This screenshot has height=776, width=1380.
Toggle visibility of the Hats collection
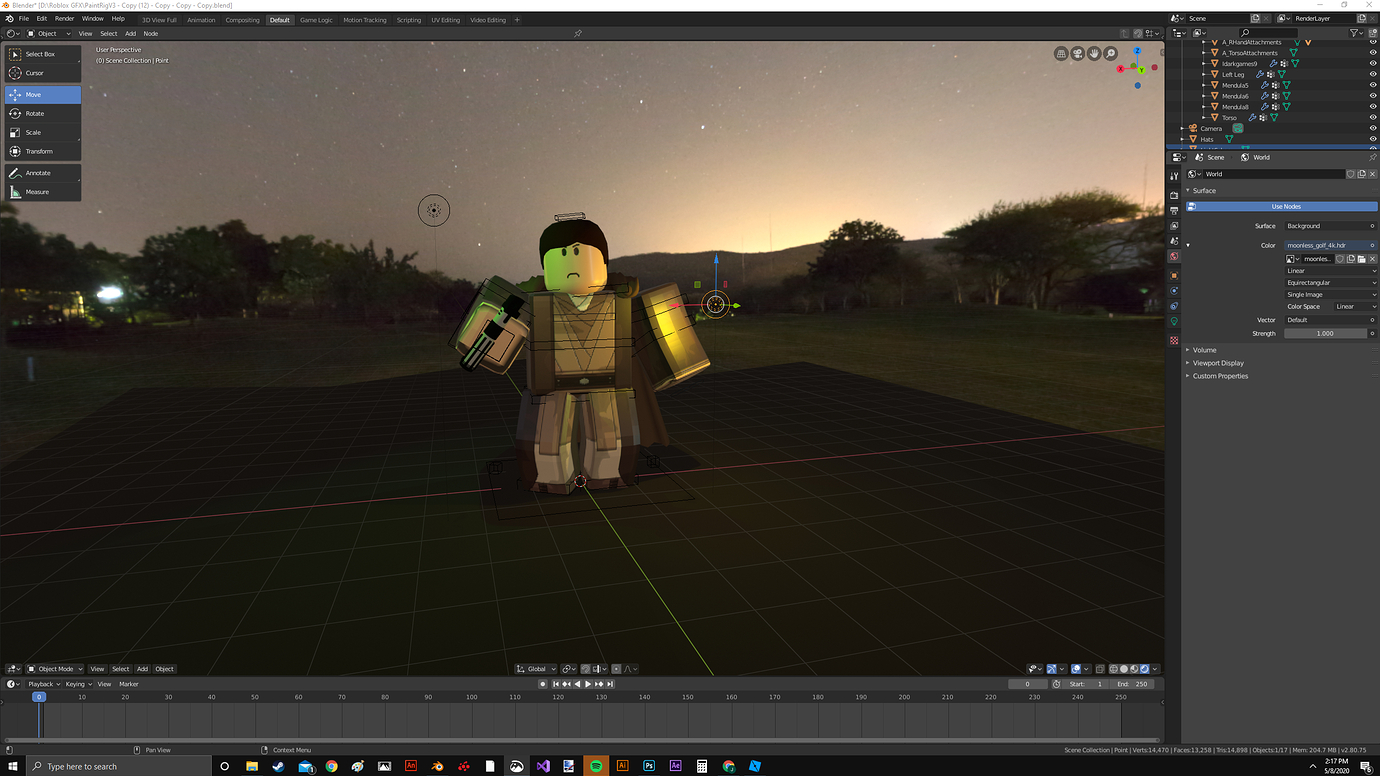1372,139
